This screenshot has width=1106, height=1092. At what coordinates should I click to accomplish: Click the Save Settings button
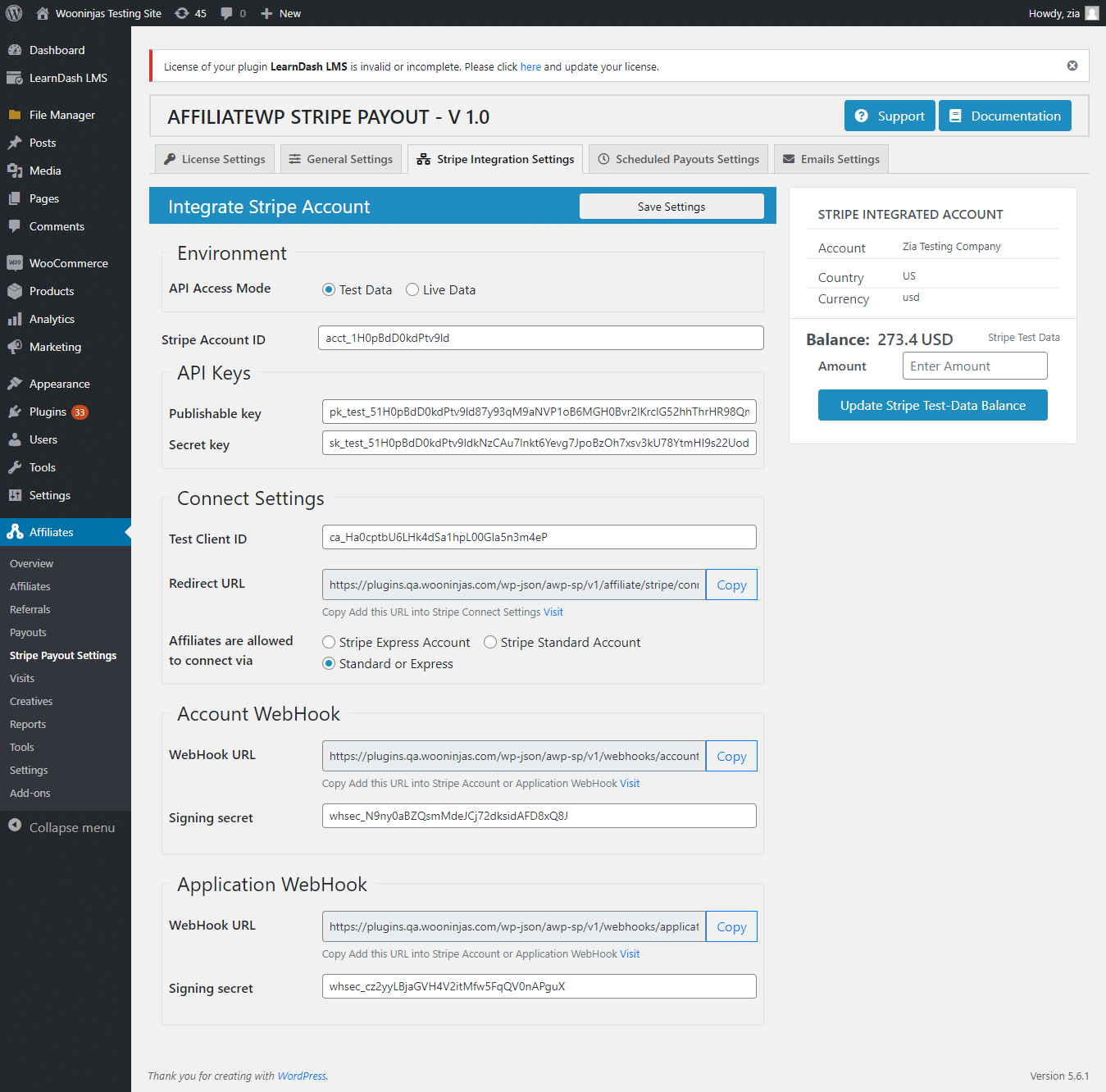point(671,207)
